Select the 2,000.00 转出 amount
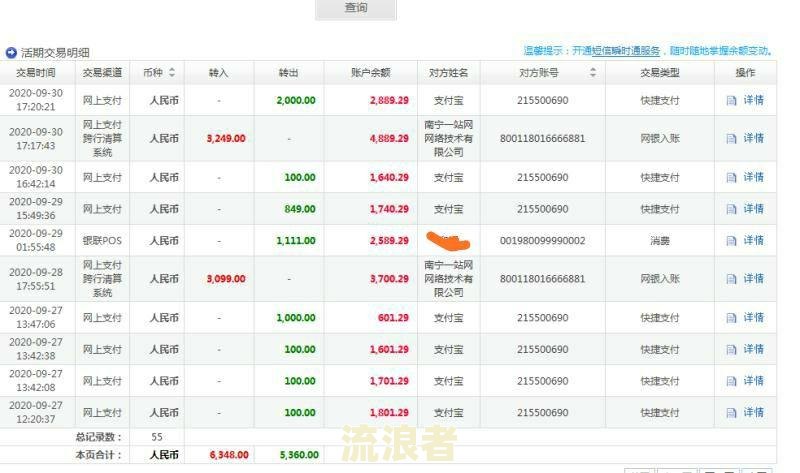The height and width of the screenshot is (473, 800). tap(296, 101)
